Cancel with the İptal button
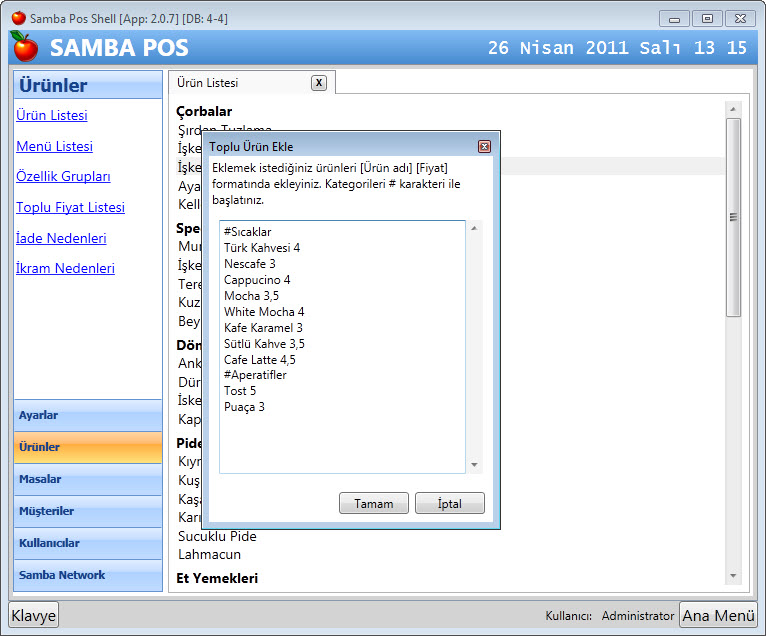 coord(449,503)
